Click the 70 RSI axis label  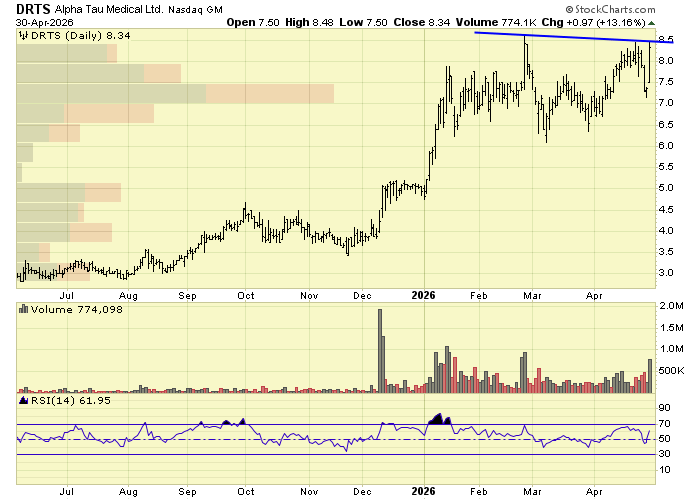click(x=665, y=424)
